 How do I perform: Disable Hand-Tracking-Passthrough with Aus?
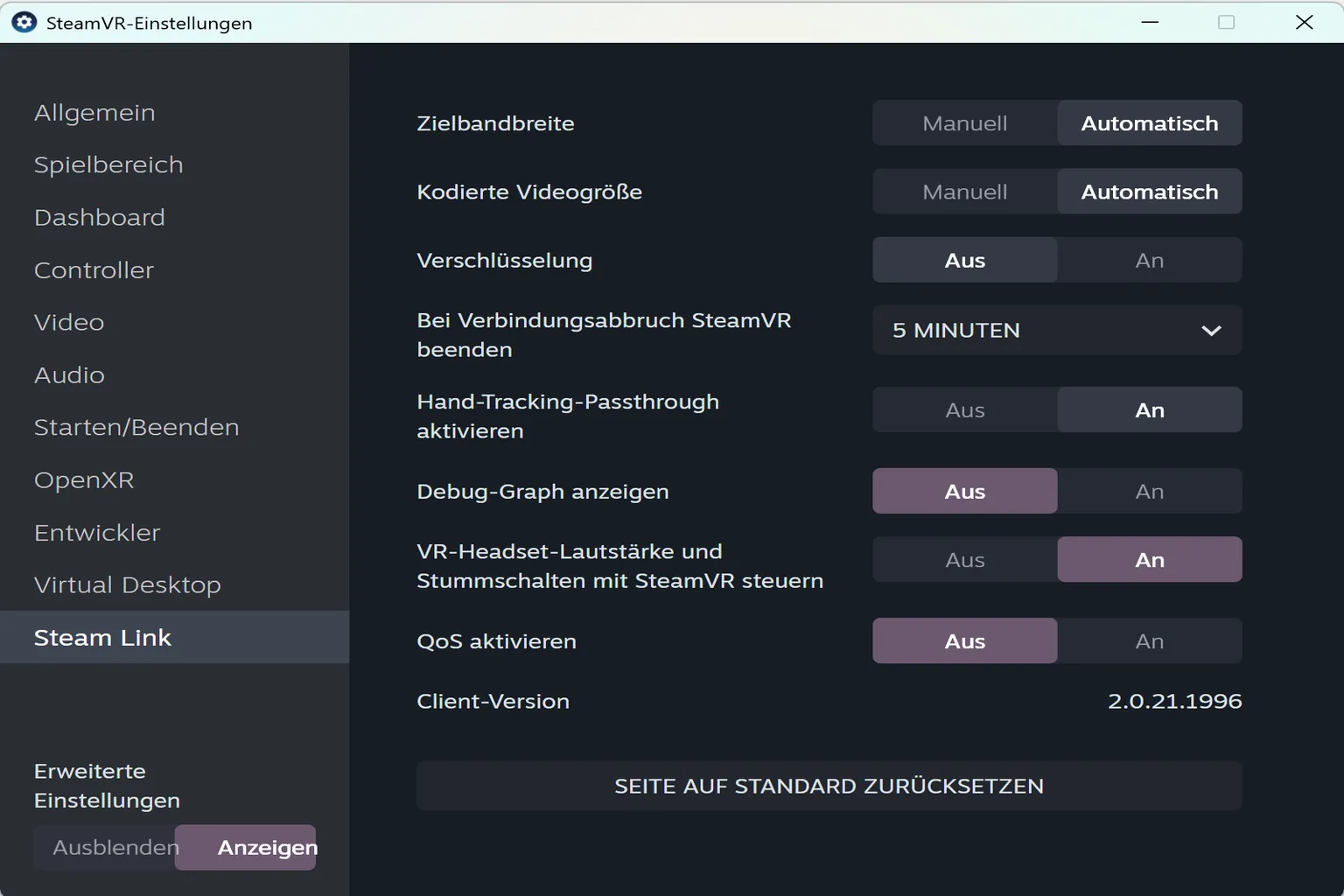point(965,410)
